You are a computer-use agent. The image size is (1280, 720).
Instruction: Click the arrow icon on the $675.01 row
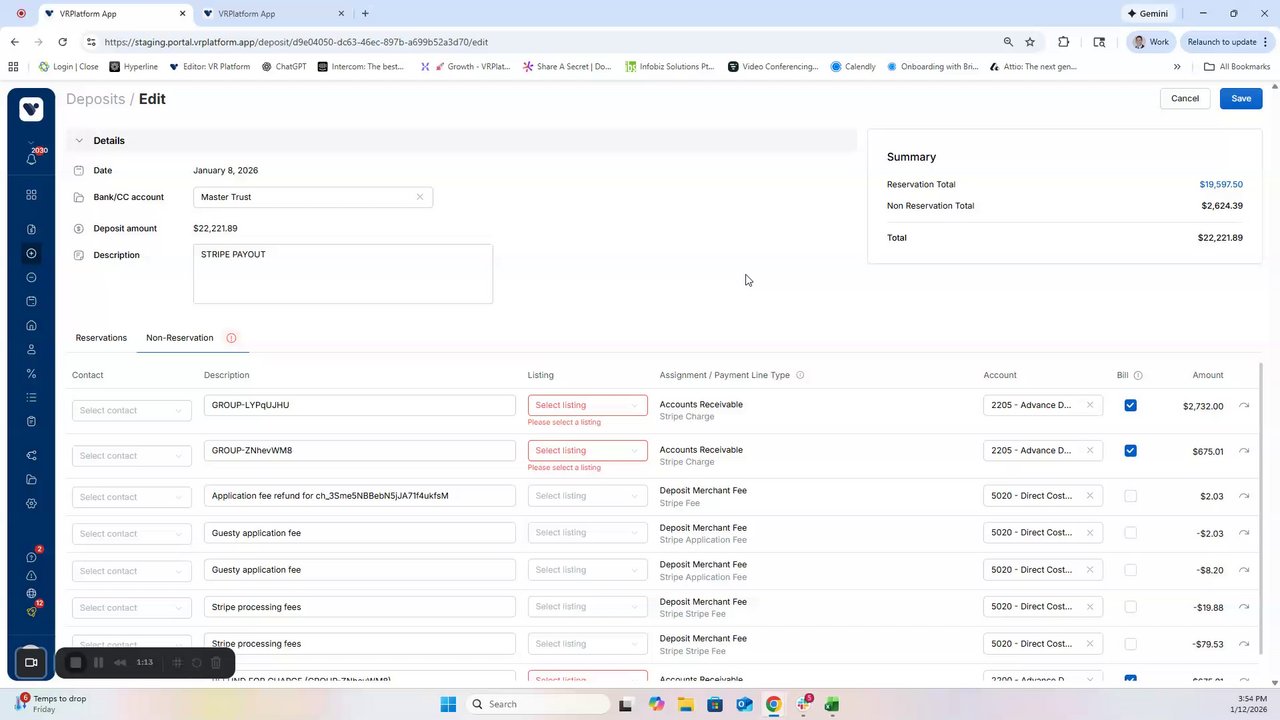(1244, 451)
